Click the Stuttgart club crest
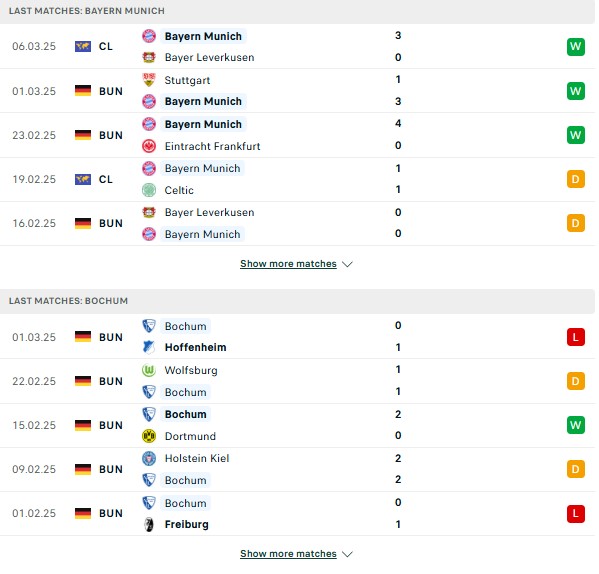The width and height of the screenshot is (599, 574). point(149,80)
